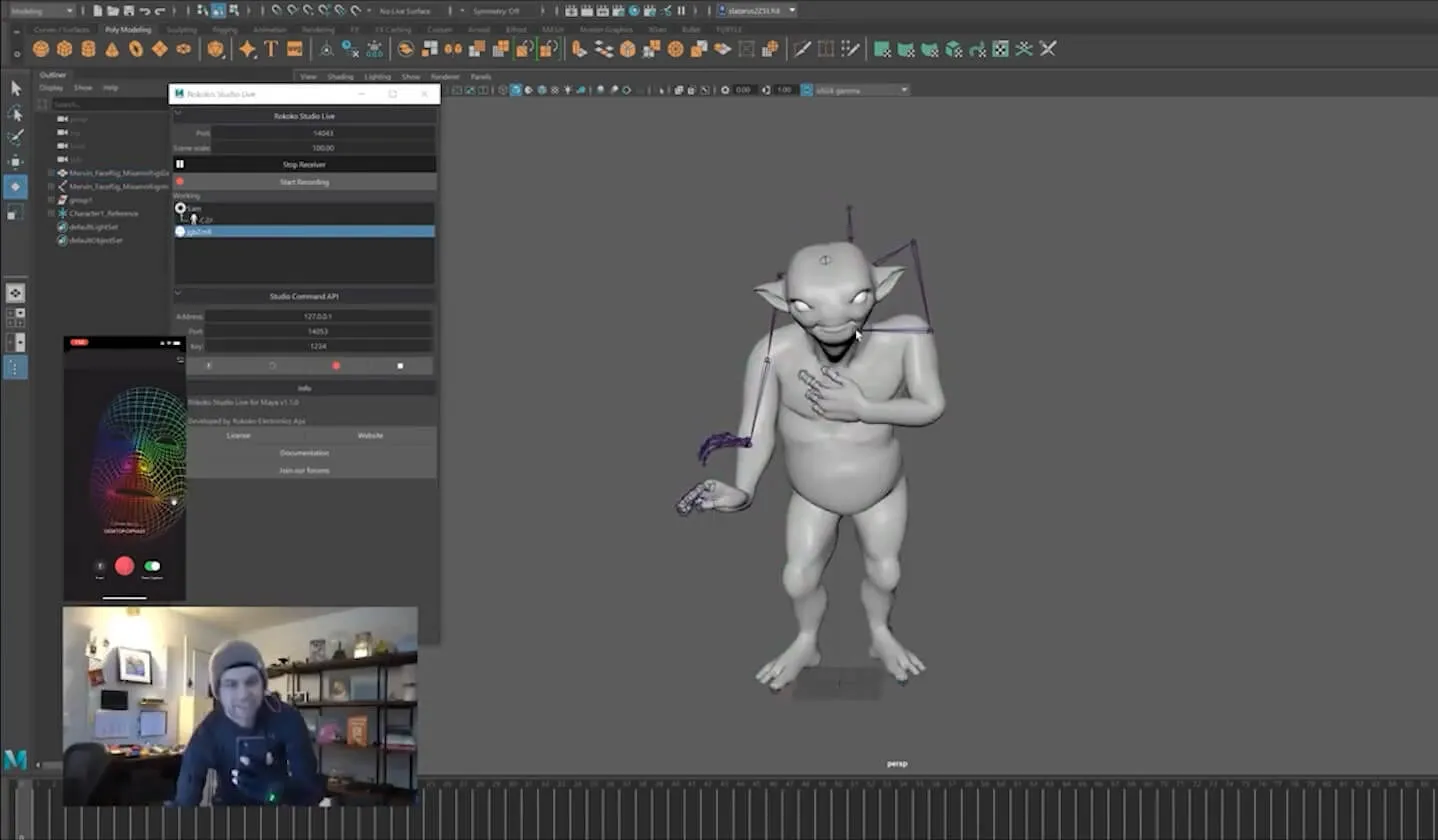Screen dimensions: 1438x840
Task: Activate the Type (T) tool on the Poly Modeling shelf
Action: pyautogui.click(x=271, y=48)
